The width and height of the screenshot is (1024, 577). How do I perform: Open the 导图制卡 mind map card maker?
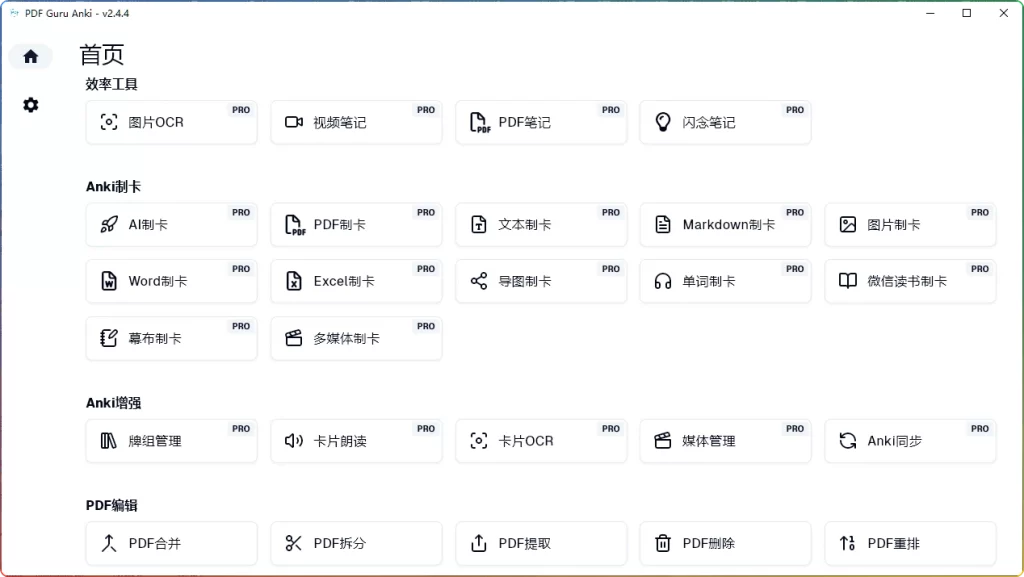coord(541,281)
